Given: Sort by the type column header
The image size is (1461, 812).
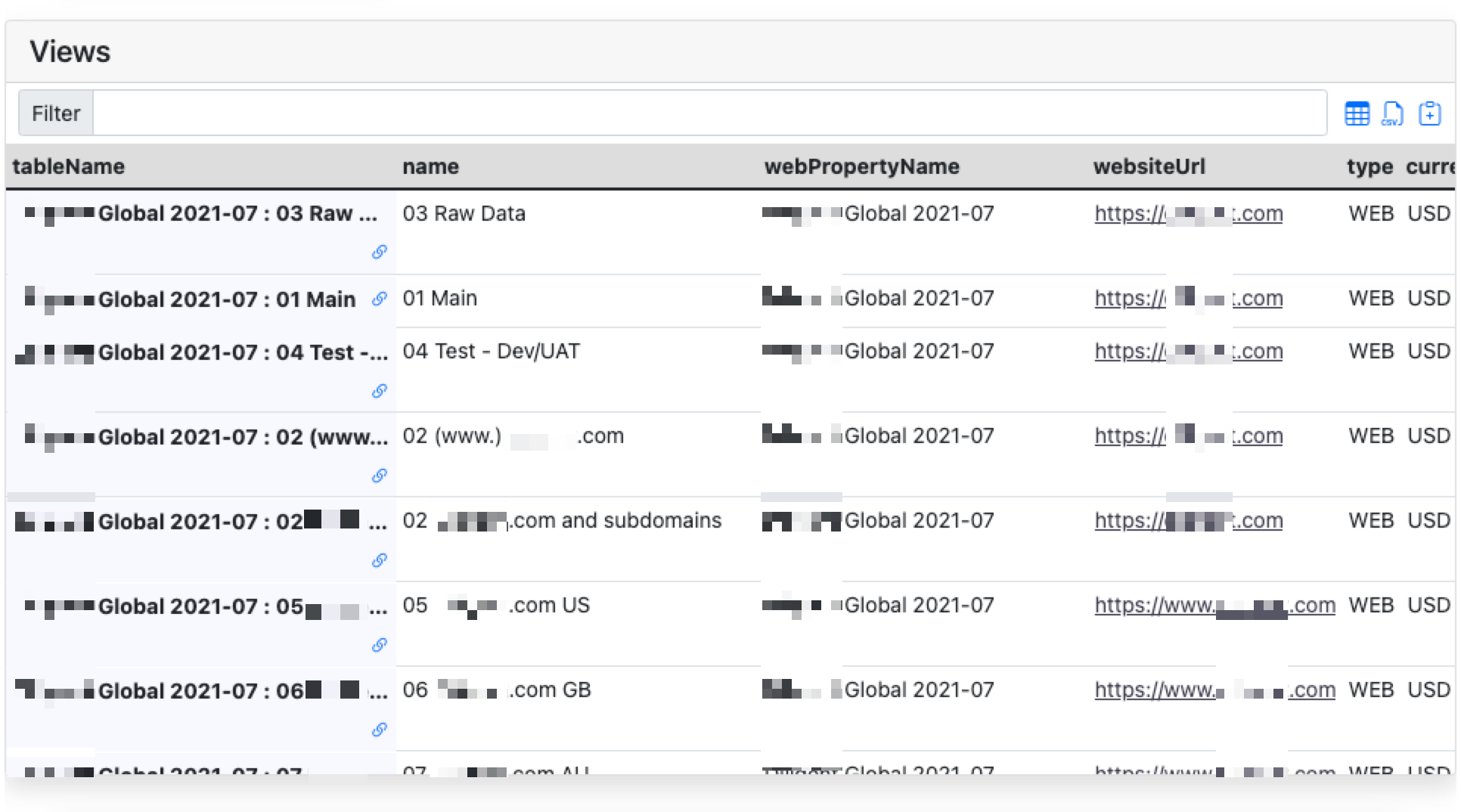Looking at the screenshot, I should (x=1369, y=166).
